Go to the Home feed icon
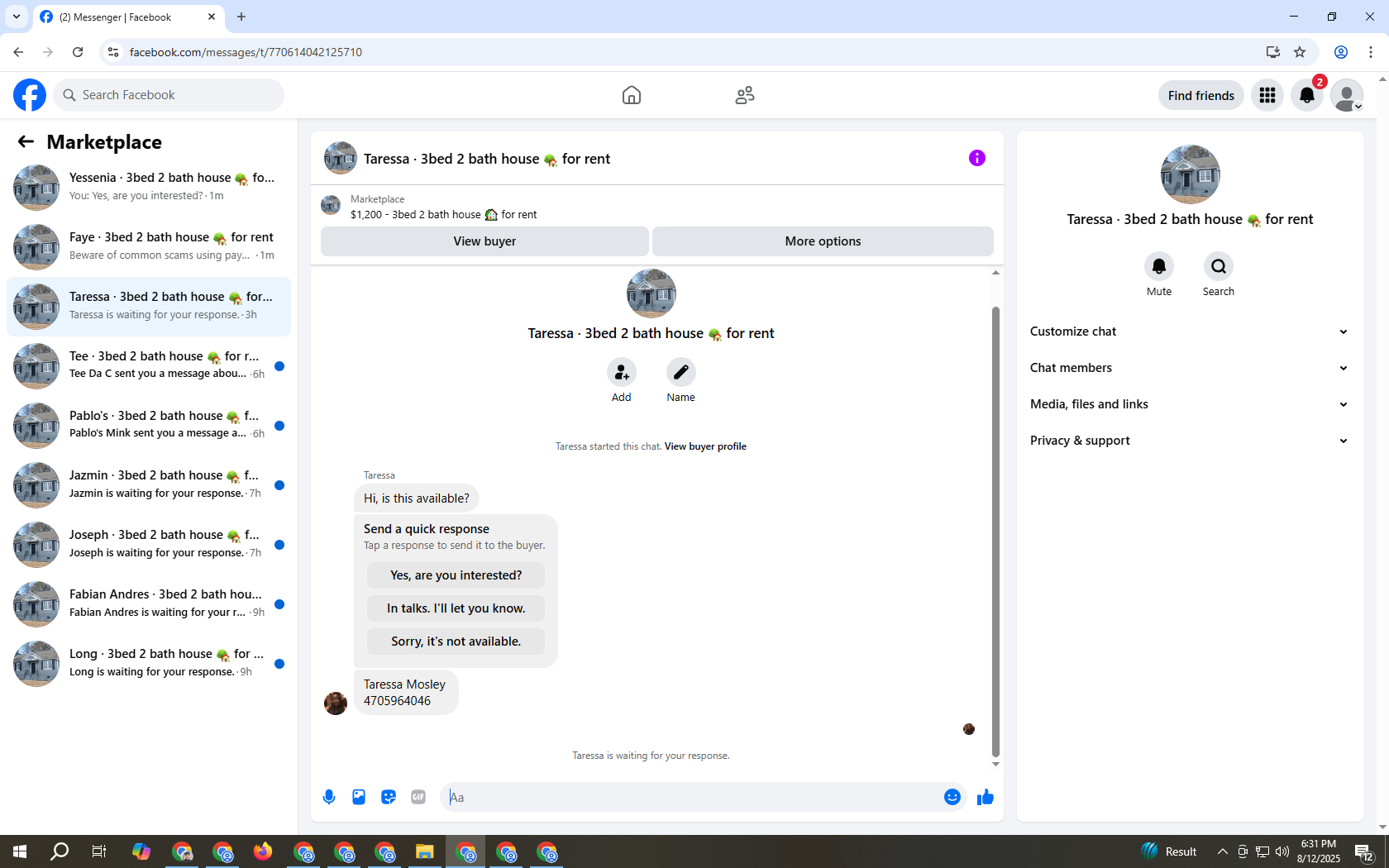This screenshot has height=868, width=1389. [632, 95]
